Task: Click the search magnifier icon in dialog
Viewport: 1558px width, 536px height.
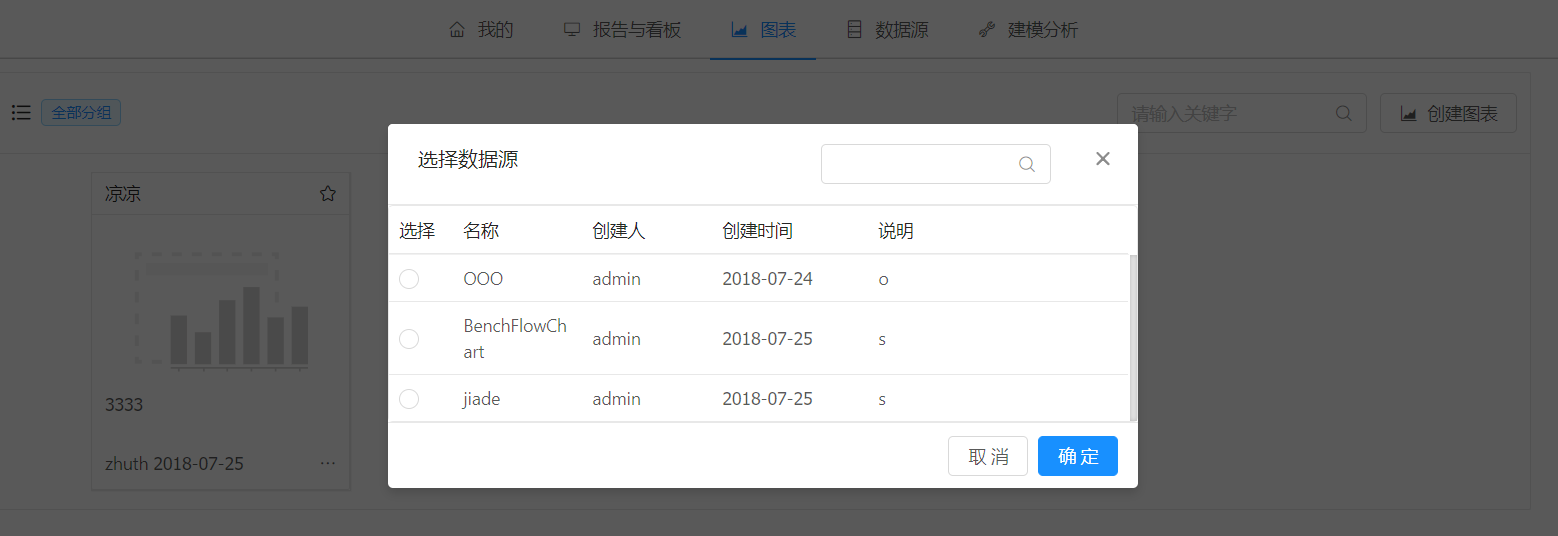Action: (x=1026, y=164)
